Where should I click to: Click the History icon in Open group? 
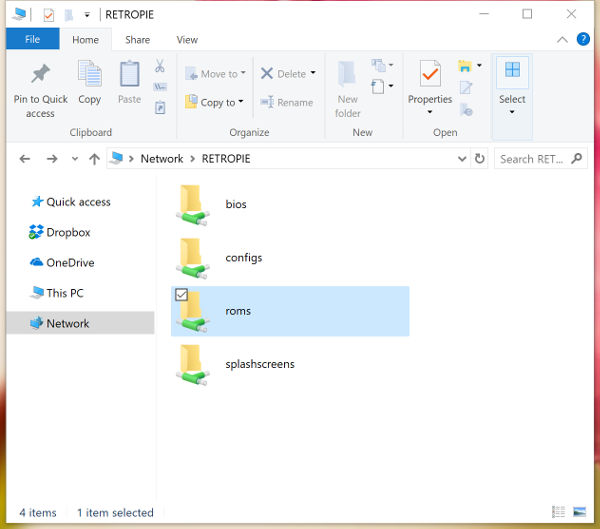466,109
